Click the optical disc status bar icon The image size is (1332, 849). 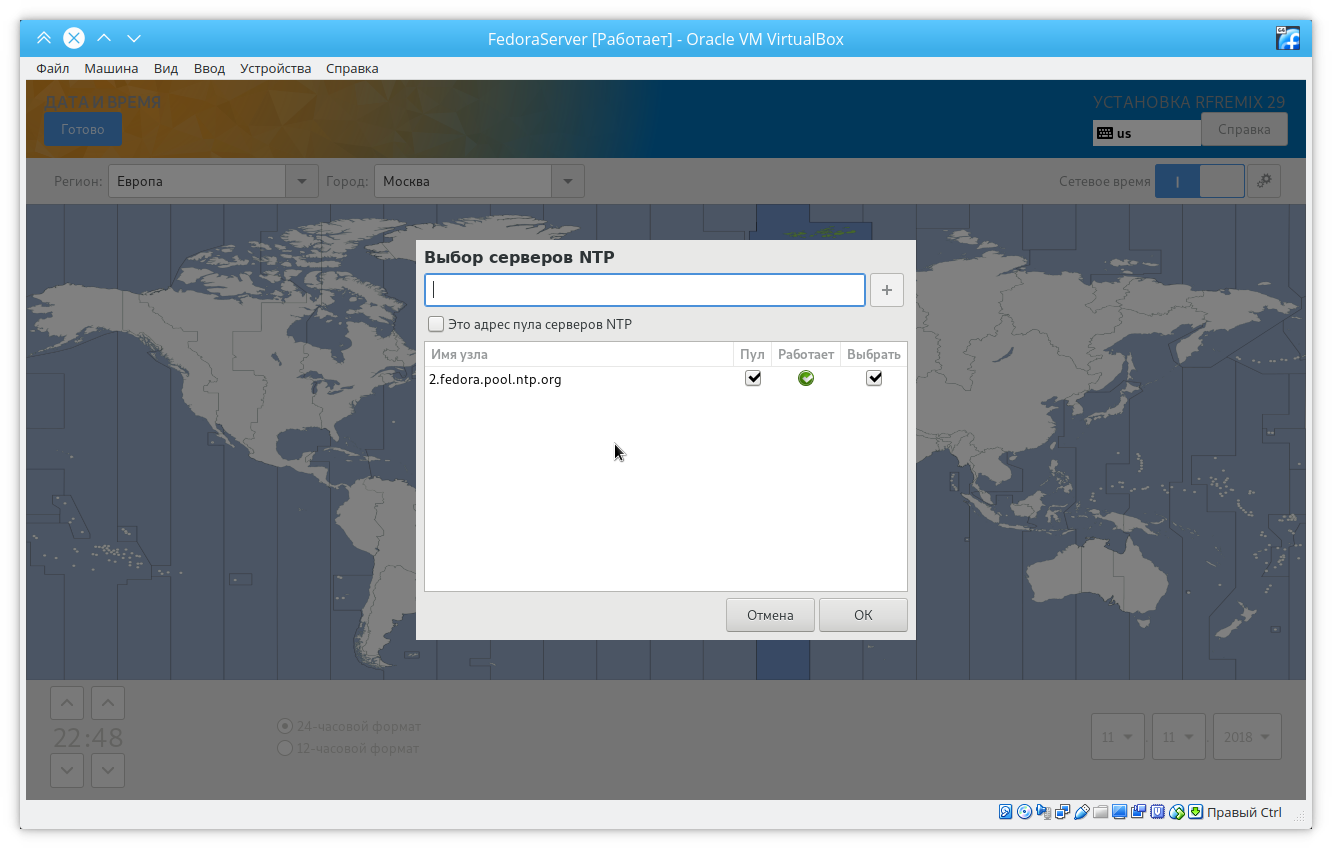tap(1024, 812)
